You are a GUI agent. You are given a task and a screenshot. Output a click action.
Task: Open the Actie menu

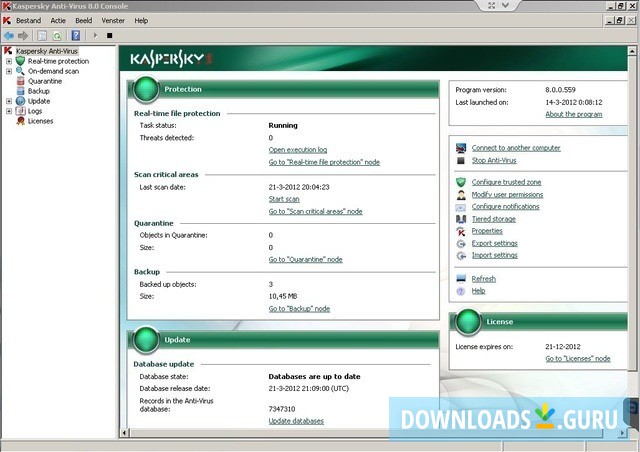58,20
